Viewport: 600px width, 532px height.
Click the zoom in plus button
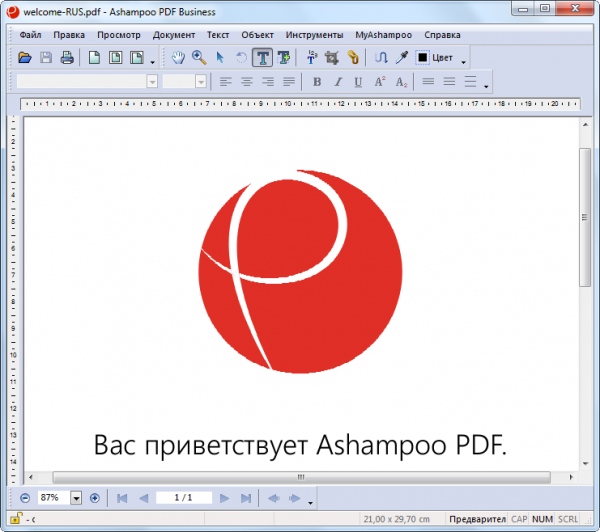tap(95, 497)
